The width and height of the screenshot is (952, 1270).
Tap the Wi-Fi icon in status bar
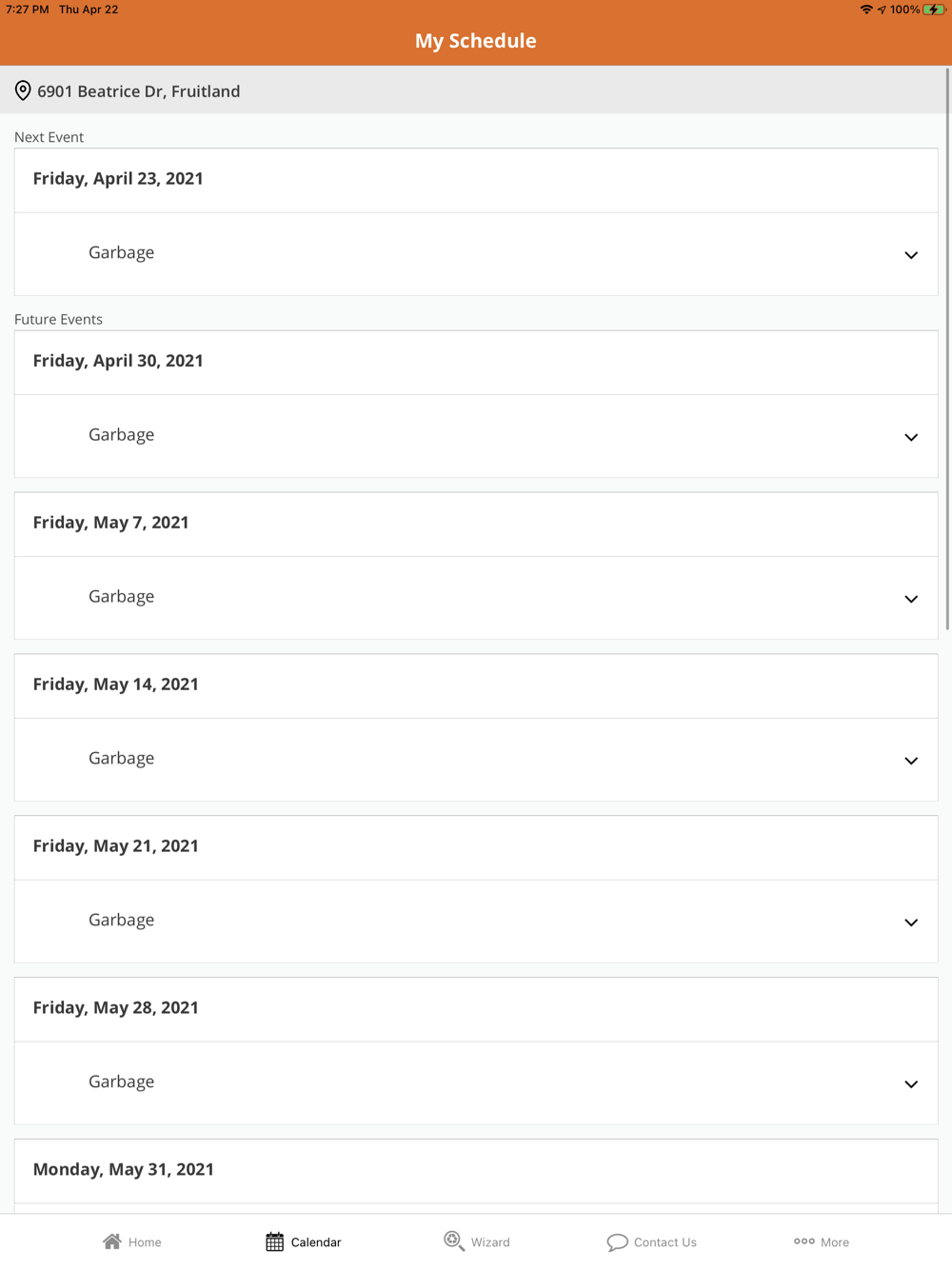click(865, 10)
